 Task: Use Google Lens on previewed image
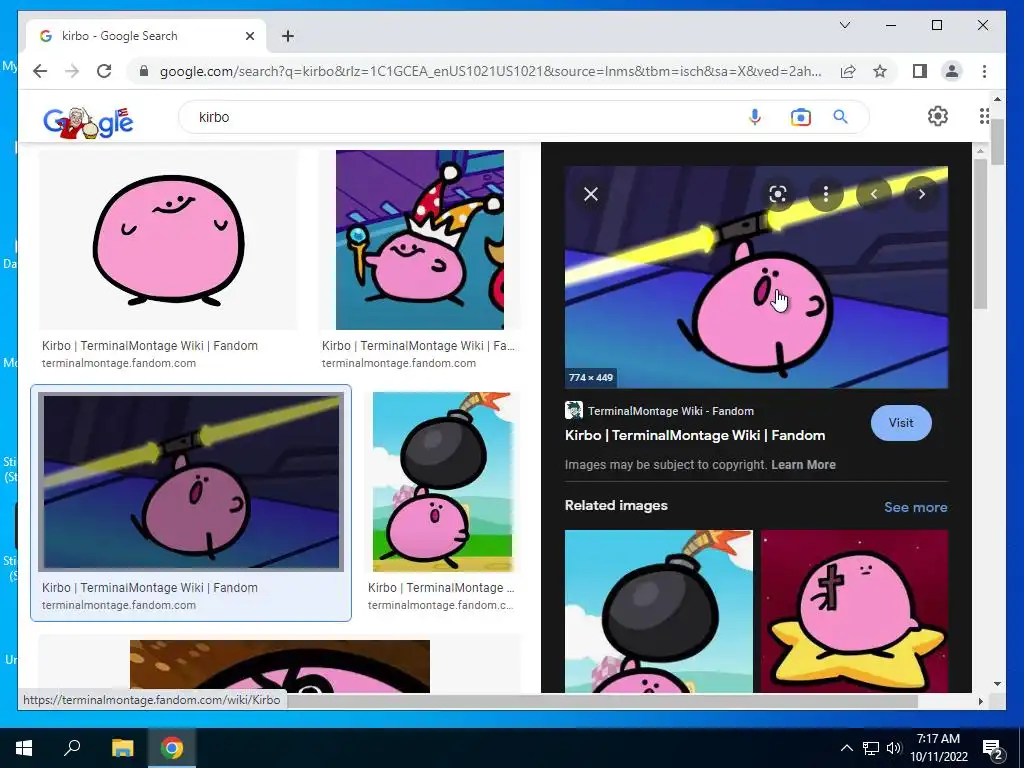point(777,194)
